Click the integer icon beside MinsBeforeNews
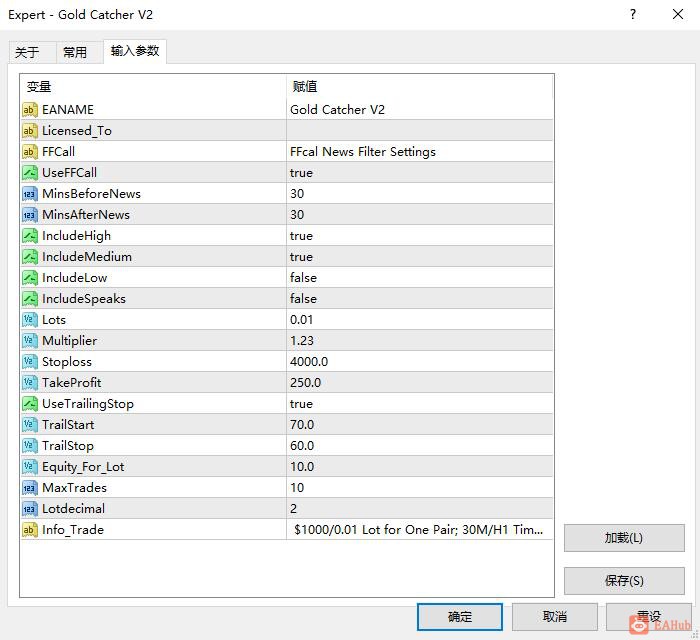The width and height of the screenshot is (700, 640). coord(29,194)
